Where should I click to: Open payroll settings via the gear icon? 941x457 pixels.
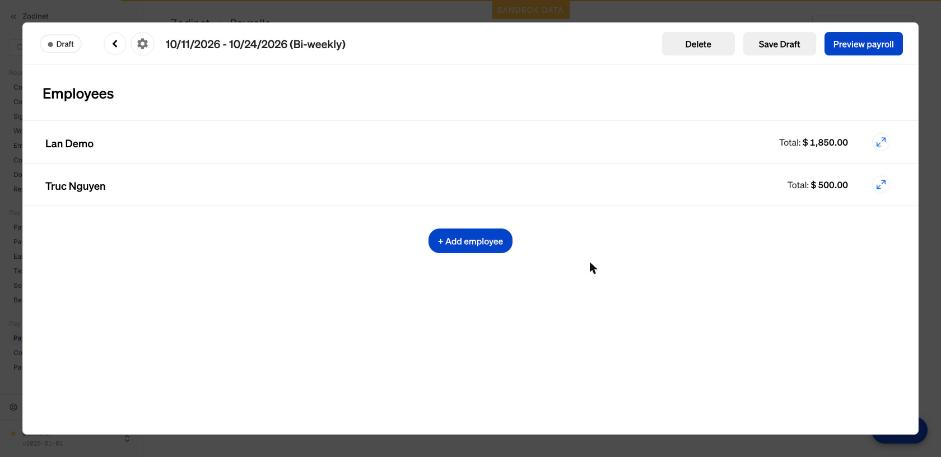point(142,44)
